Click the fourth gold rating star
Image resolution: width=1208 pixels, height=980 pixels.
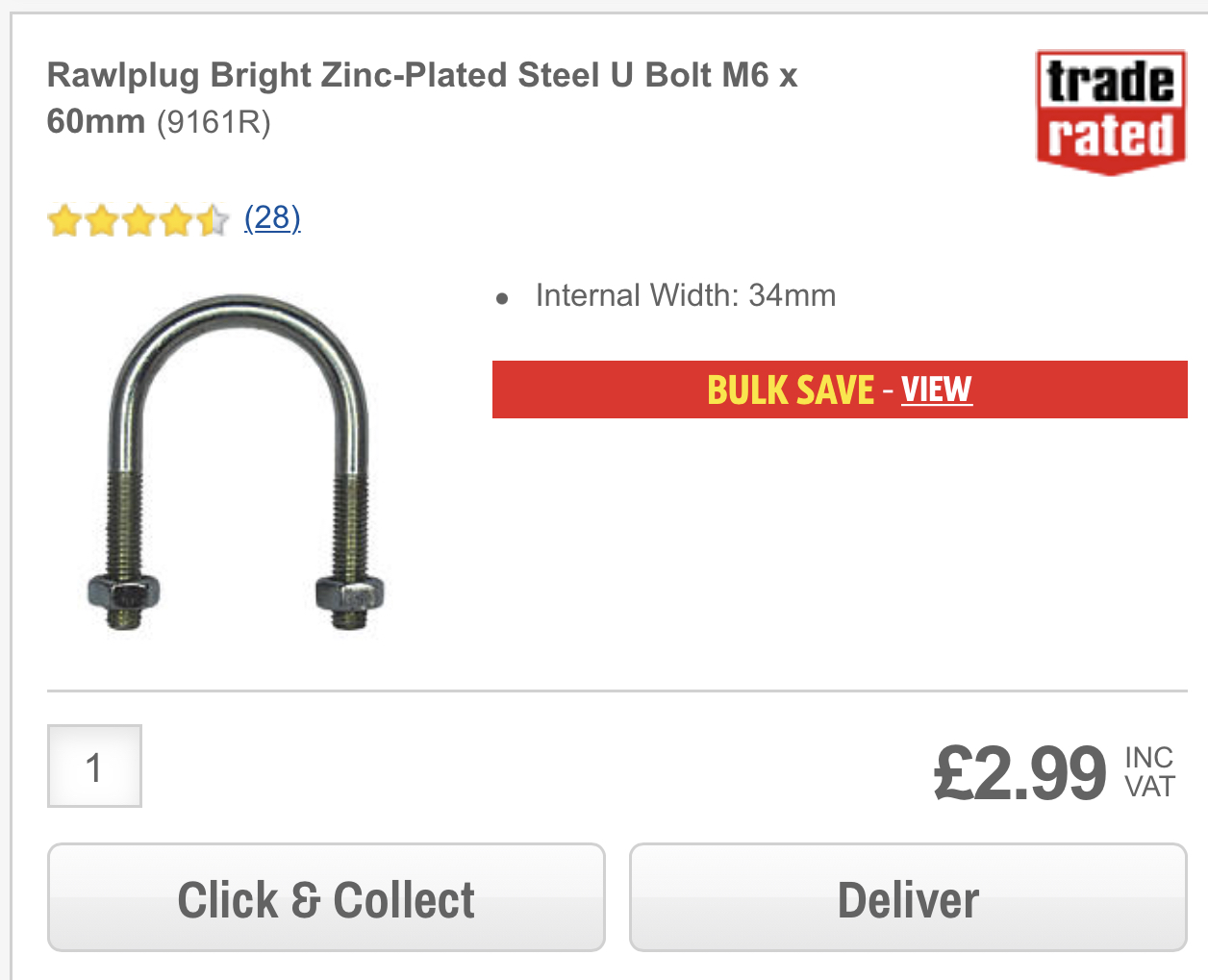coord(176,220)
